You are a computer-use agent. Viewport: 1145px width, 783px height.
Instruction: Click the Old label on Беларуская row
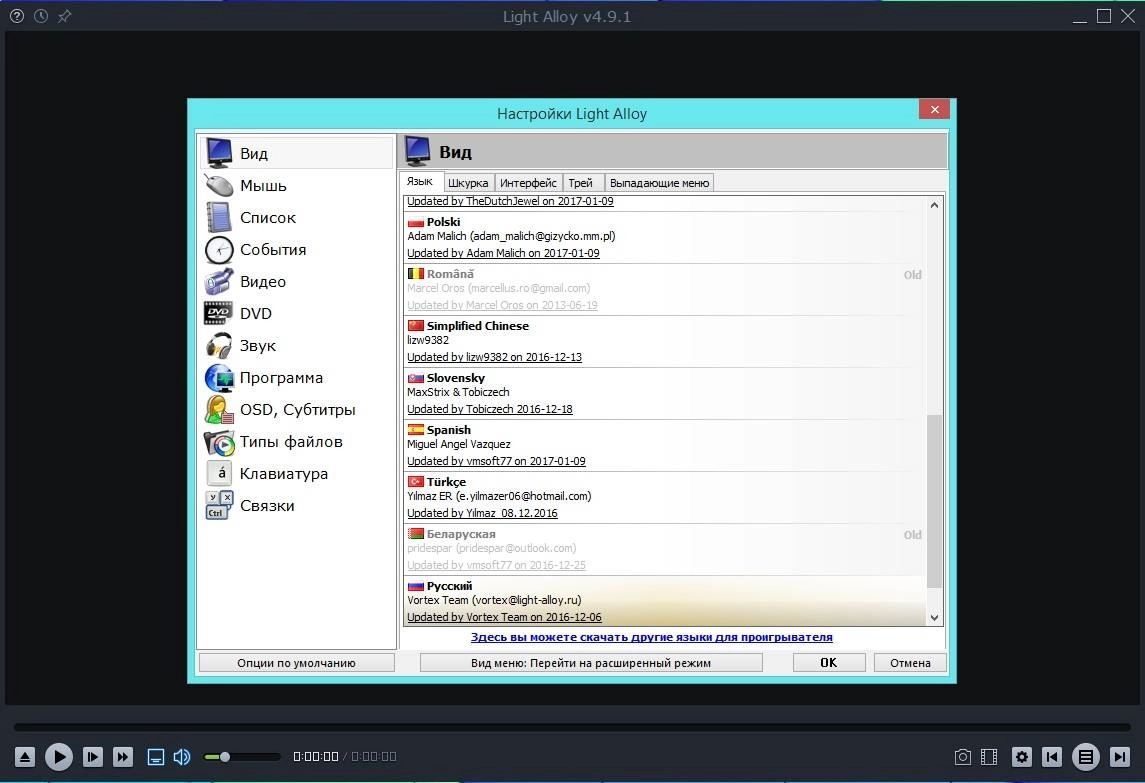point(913,535)
